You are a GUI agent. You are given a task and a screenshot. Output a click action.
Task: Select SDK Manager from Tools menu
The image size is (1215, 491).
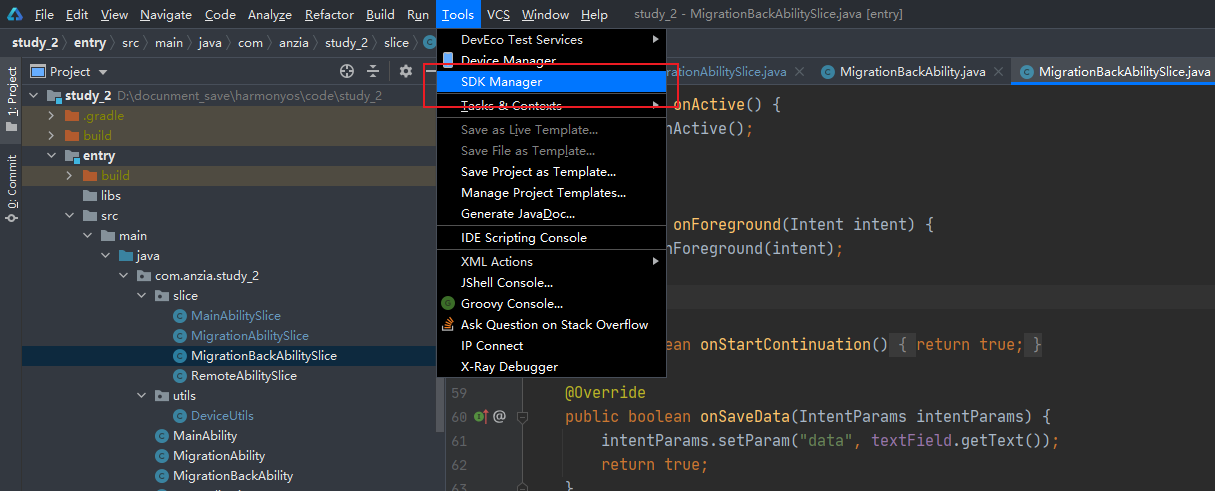click(501, 81)
